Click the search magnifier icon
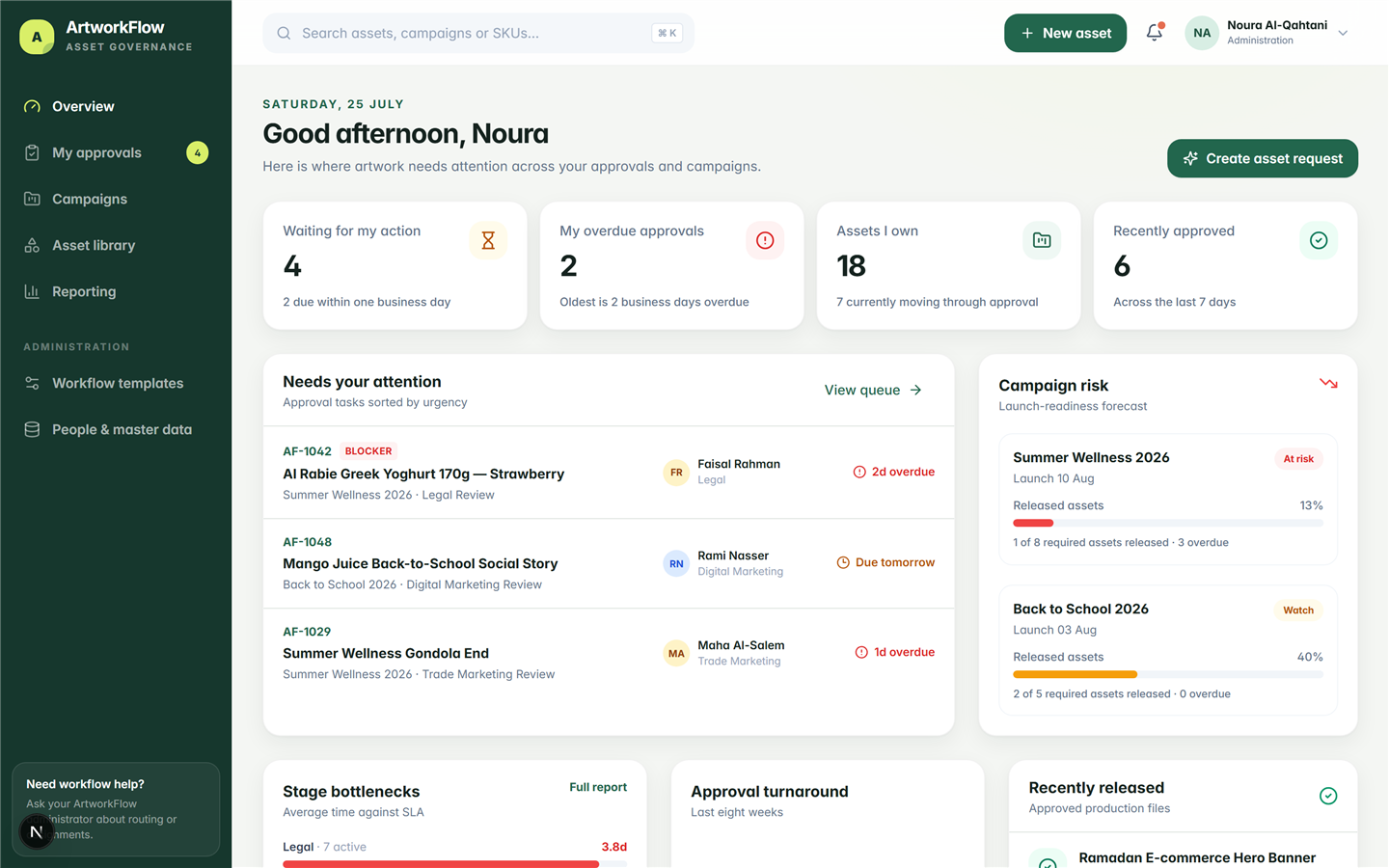Viewport: 1389px width, 868px height. [x=284, y=33]
